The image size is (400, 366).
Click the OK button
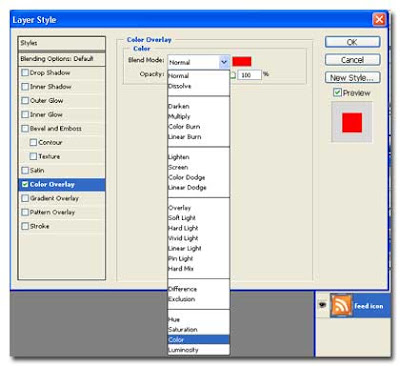tap(352, 42)
